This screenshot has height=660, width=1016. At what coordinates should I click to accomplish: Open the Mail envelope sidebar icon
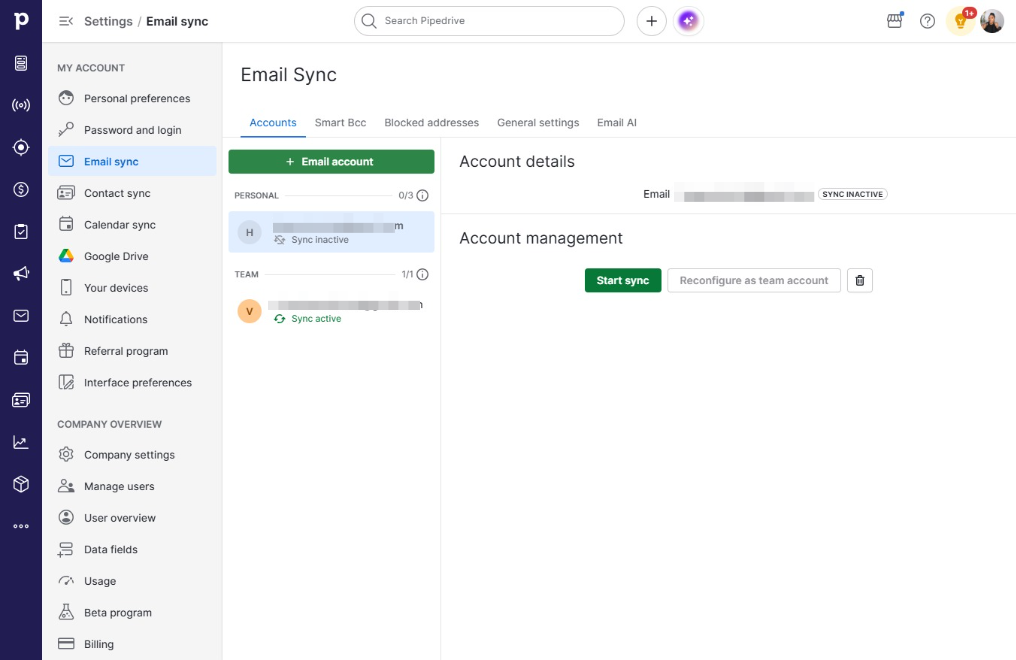tap(21, 315)
